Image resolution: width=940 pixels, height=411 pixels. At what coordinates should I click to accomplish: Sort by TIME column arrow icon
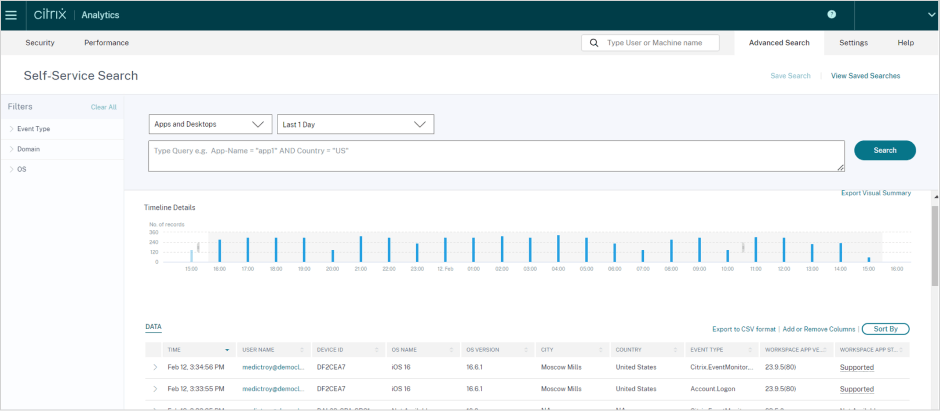pos(229,350)
